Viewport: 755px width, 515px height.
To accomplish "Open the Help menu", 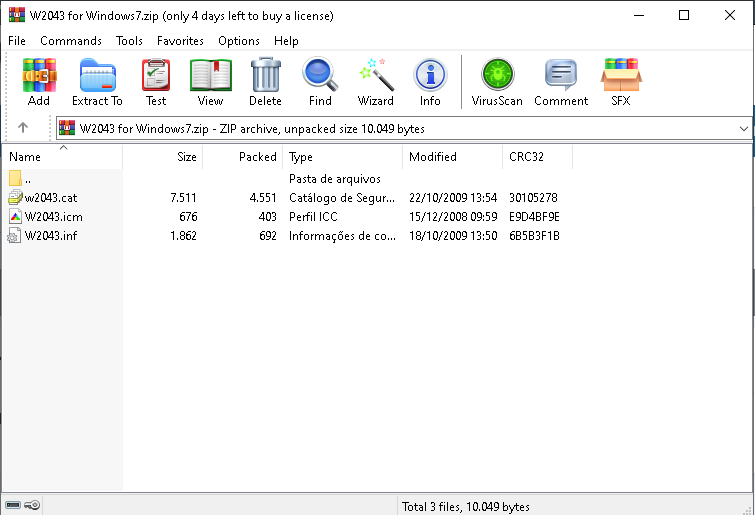I will pos(286,41).
